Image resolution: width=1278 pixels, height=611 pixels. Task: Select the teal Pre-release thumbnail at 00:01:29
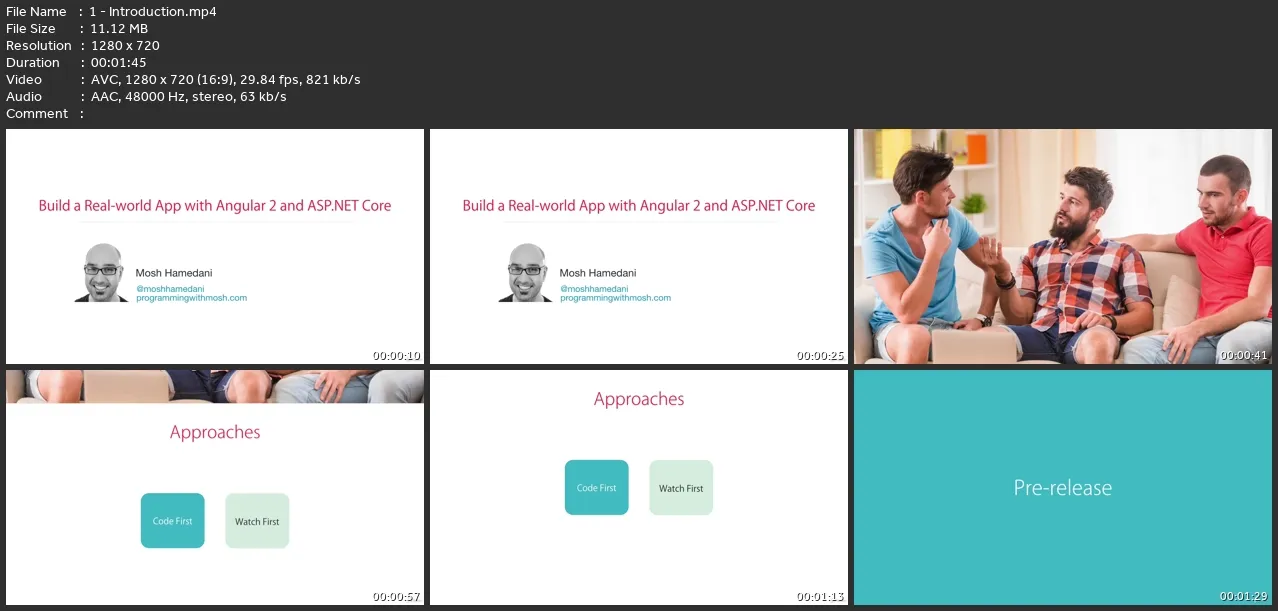[1063, 487]
